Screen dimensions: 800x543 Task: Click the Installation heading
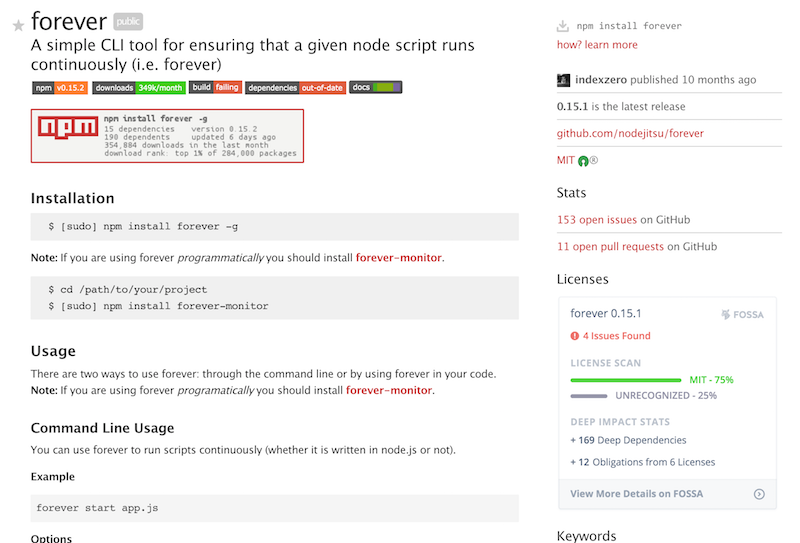click(x=72, y=198)
